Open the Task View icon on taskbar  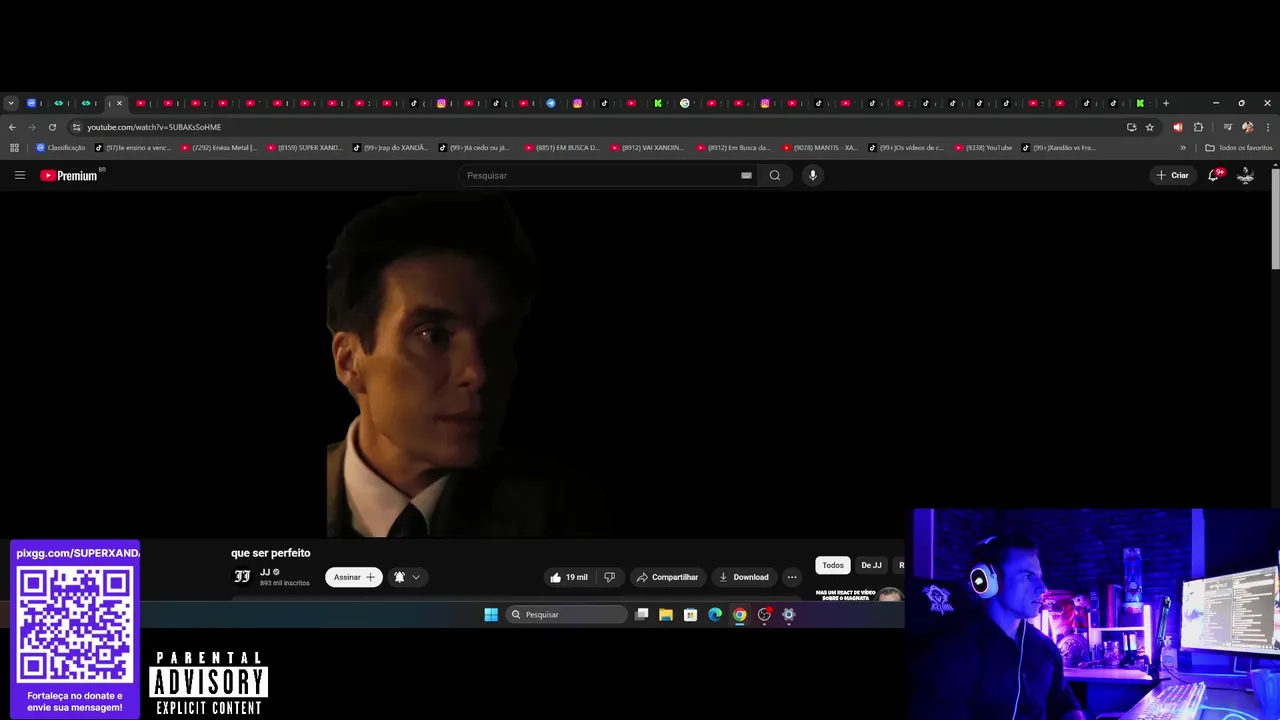(x=642, y=614)
